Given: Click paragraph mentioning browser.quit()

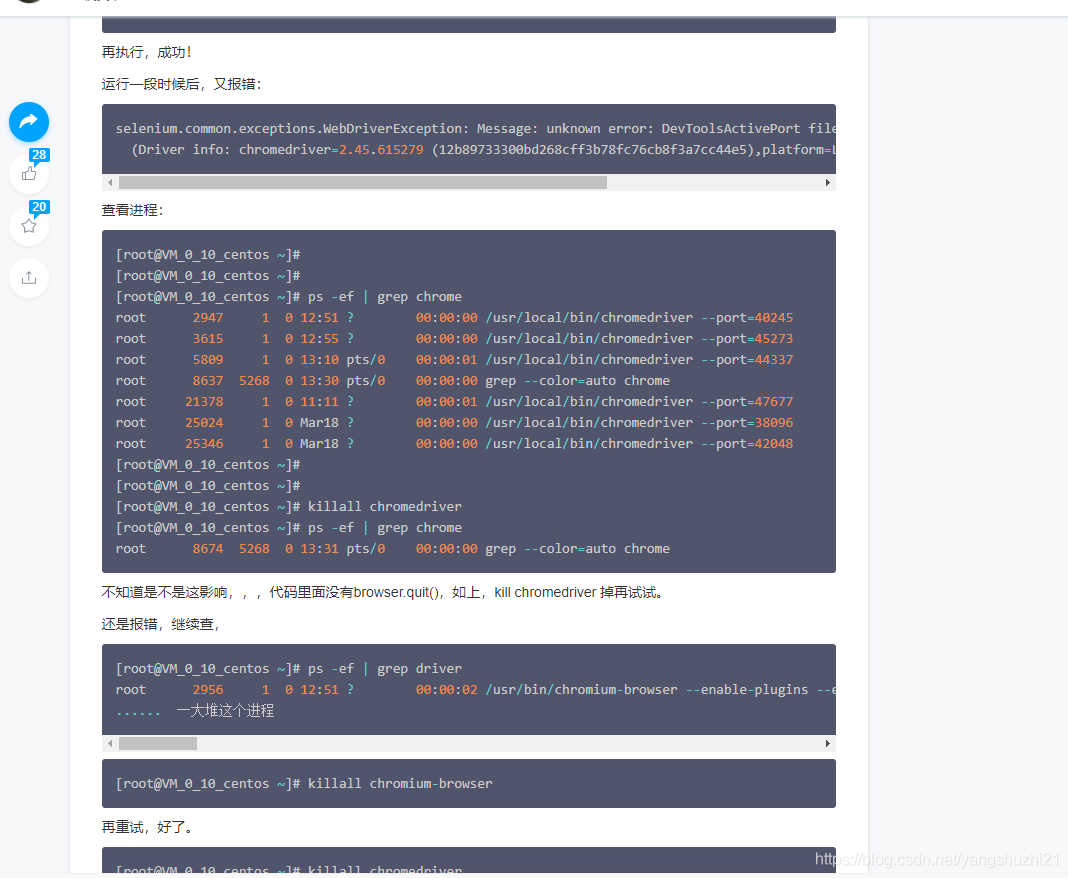Looking at the screenshot, I should point(383,593).
